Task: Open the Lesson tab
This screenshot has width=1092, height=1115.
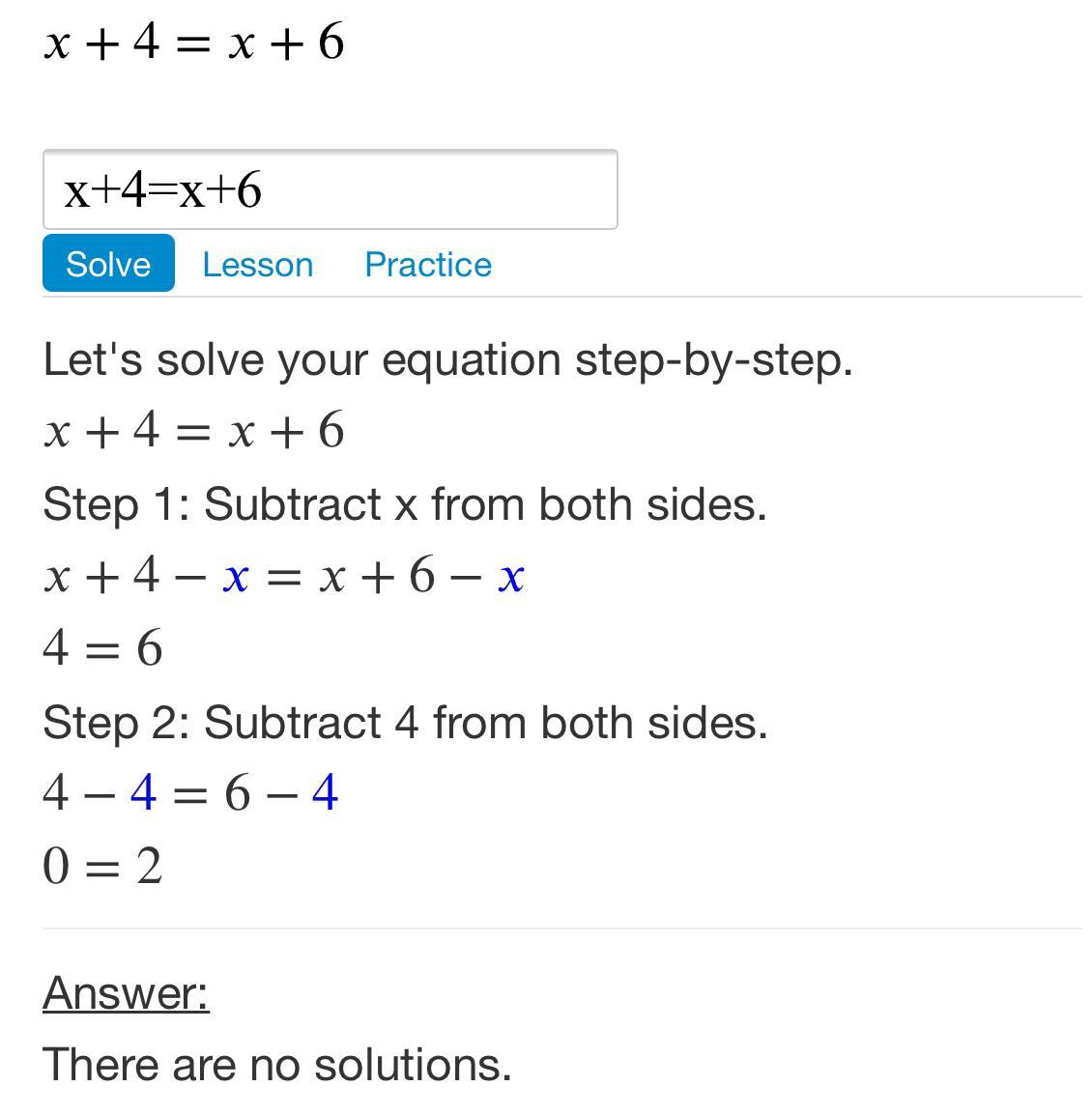Action: 257,265
